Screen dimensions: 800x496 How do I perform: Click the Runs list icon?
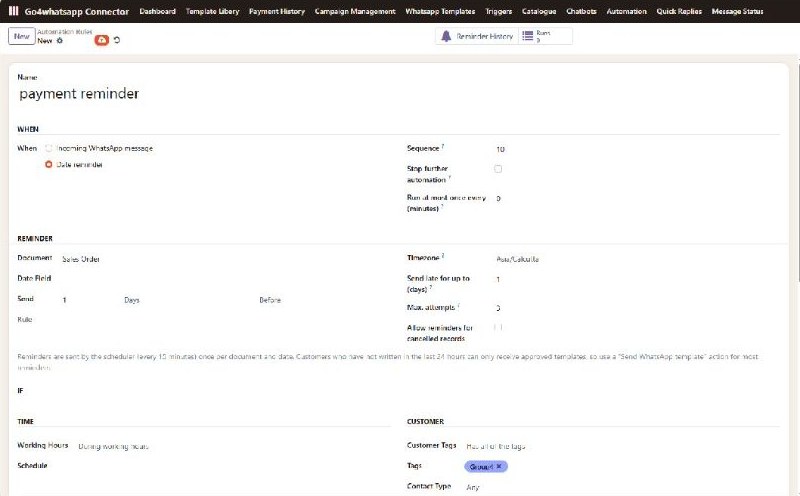coord(528,36)
